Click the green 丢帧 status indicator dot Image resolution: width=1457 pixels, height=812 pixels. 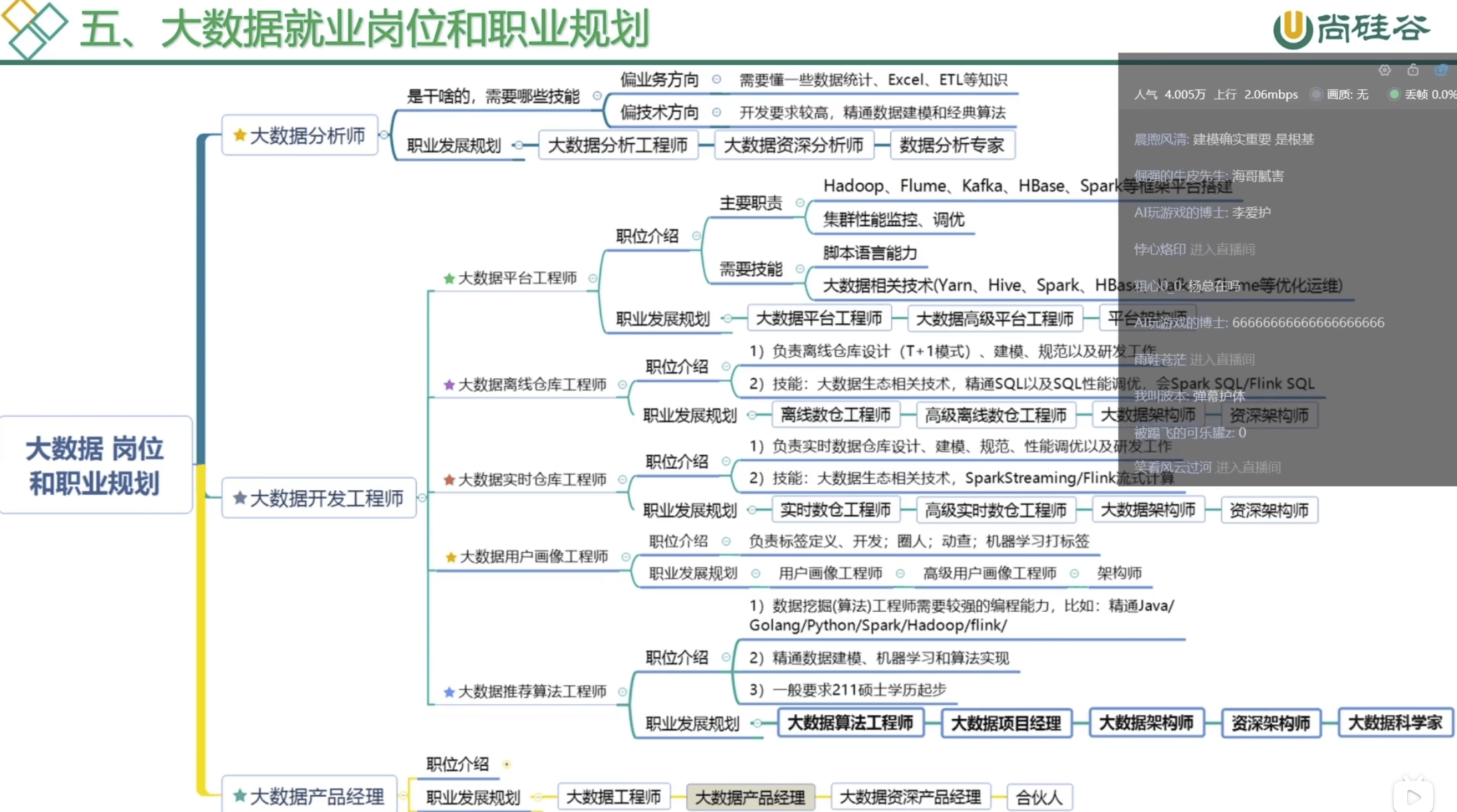coord(1394,94)
